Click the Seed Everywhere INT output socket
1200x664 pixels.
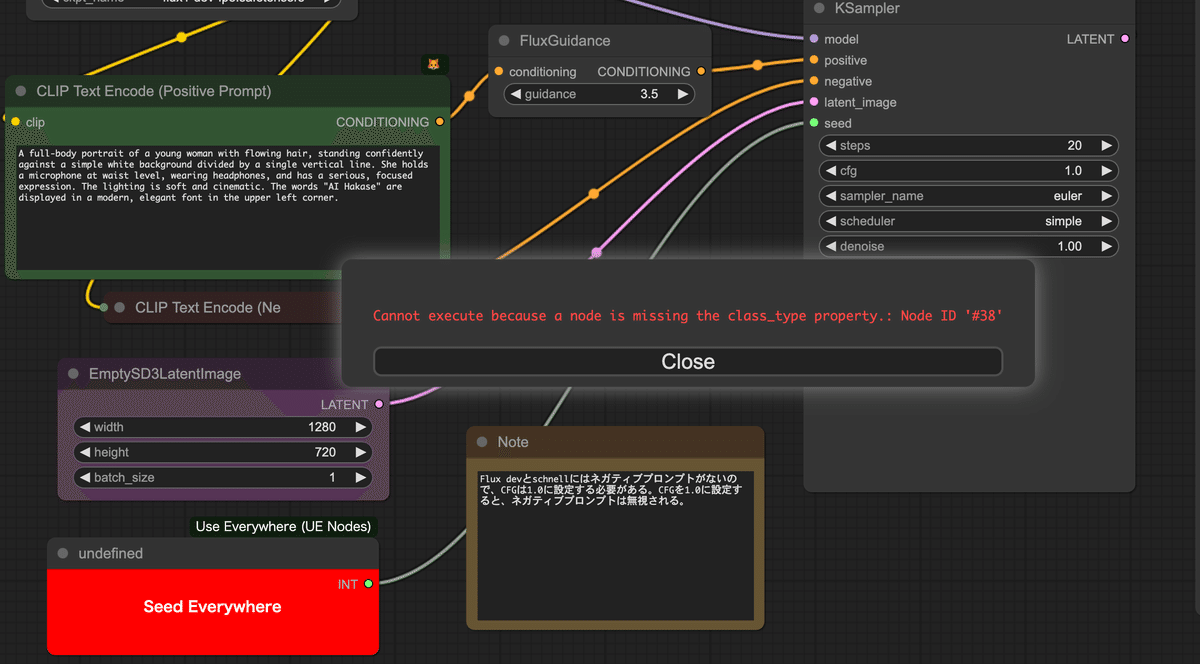[x=368, y=584]
